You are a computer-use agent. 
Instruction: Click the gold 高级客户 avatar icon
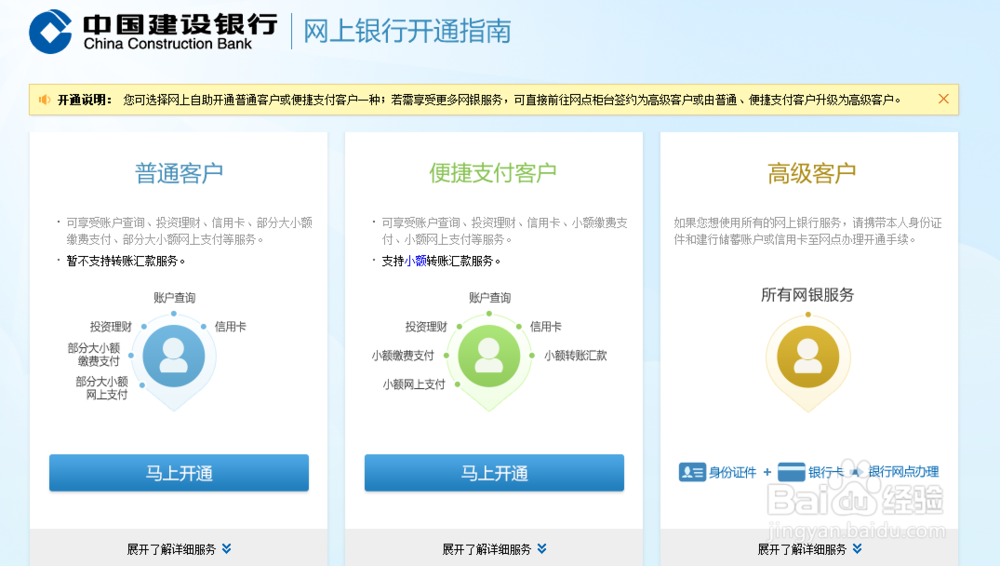click(808, 356)
